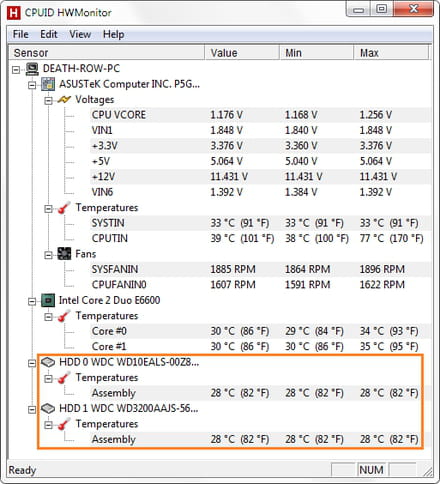The width and height of the screenshot is (440, 484).
Task: Click the Max column header
Action: tap(391, 53)
